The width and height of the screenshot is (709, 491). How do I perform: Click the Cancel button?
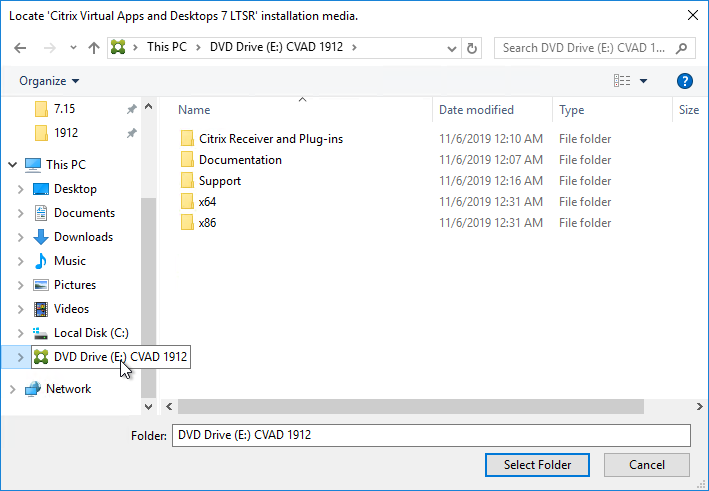point(647,465)
